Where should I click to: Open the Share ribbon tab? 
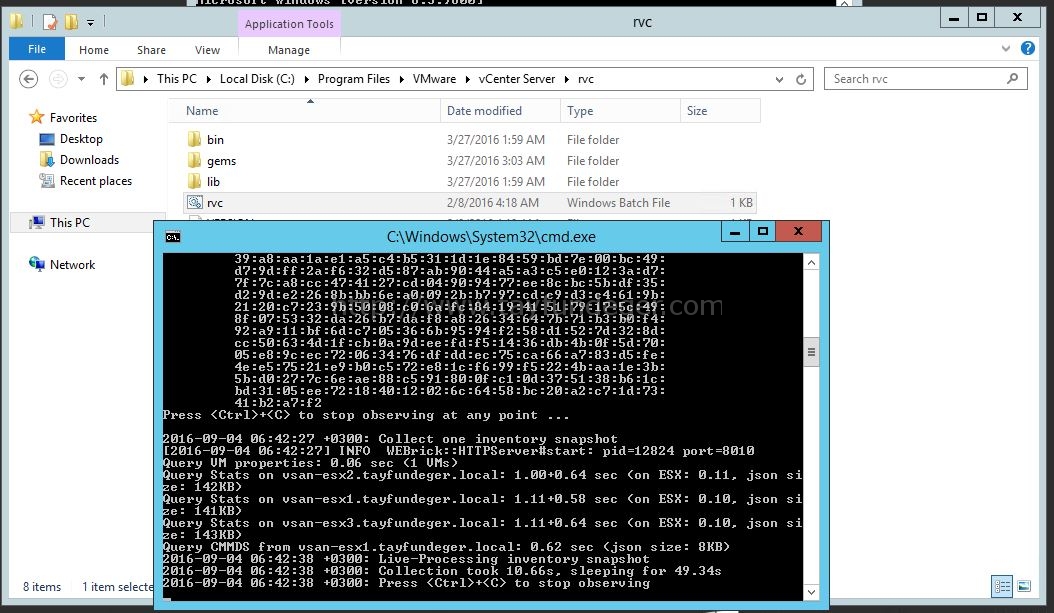(151, 50)
